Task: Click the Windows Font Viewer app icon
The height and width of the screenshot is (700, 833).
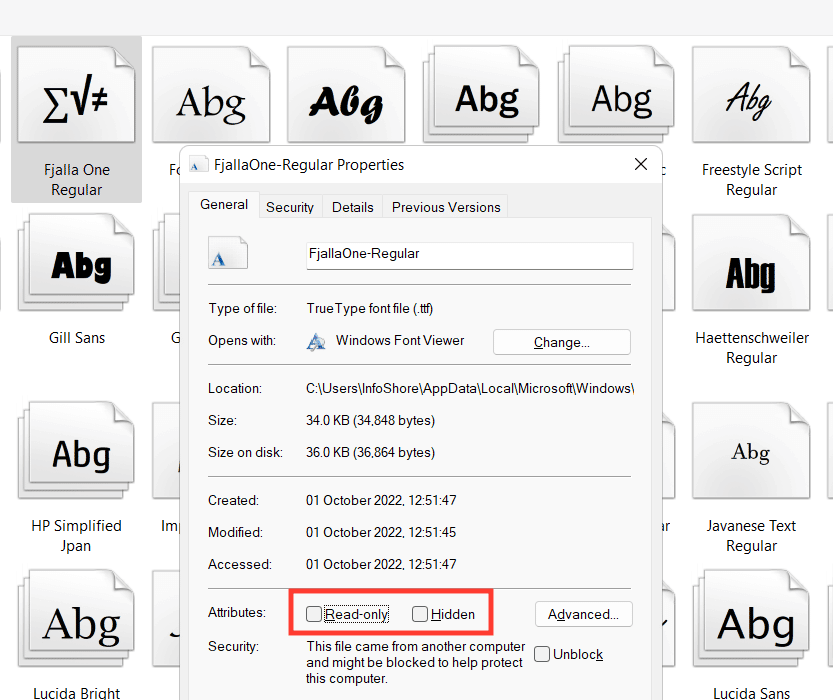Action: (317, 341)
